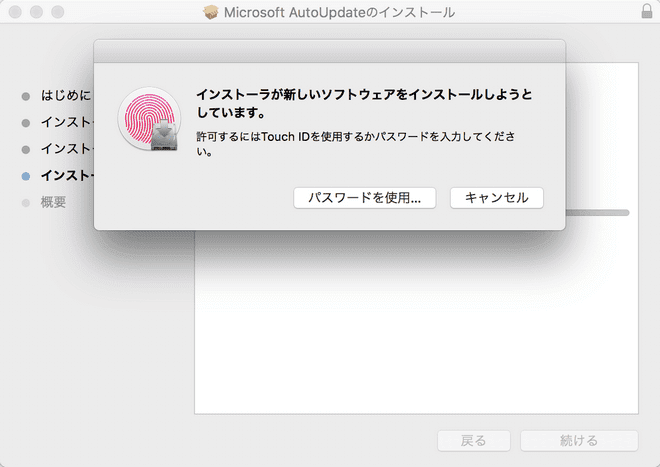Click the パスワードを使用... button
The width and height of the screenshot is (660, 467).
click(365, 198)
